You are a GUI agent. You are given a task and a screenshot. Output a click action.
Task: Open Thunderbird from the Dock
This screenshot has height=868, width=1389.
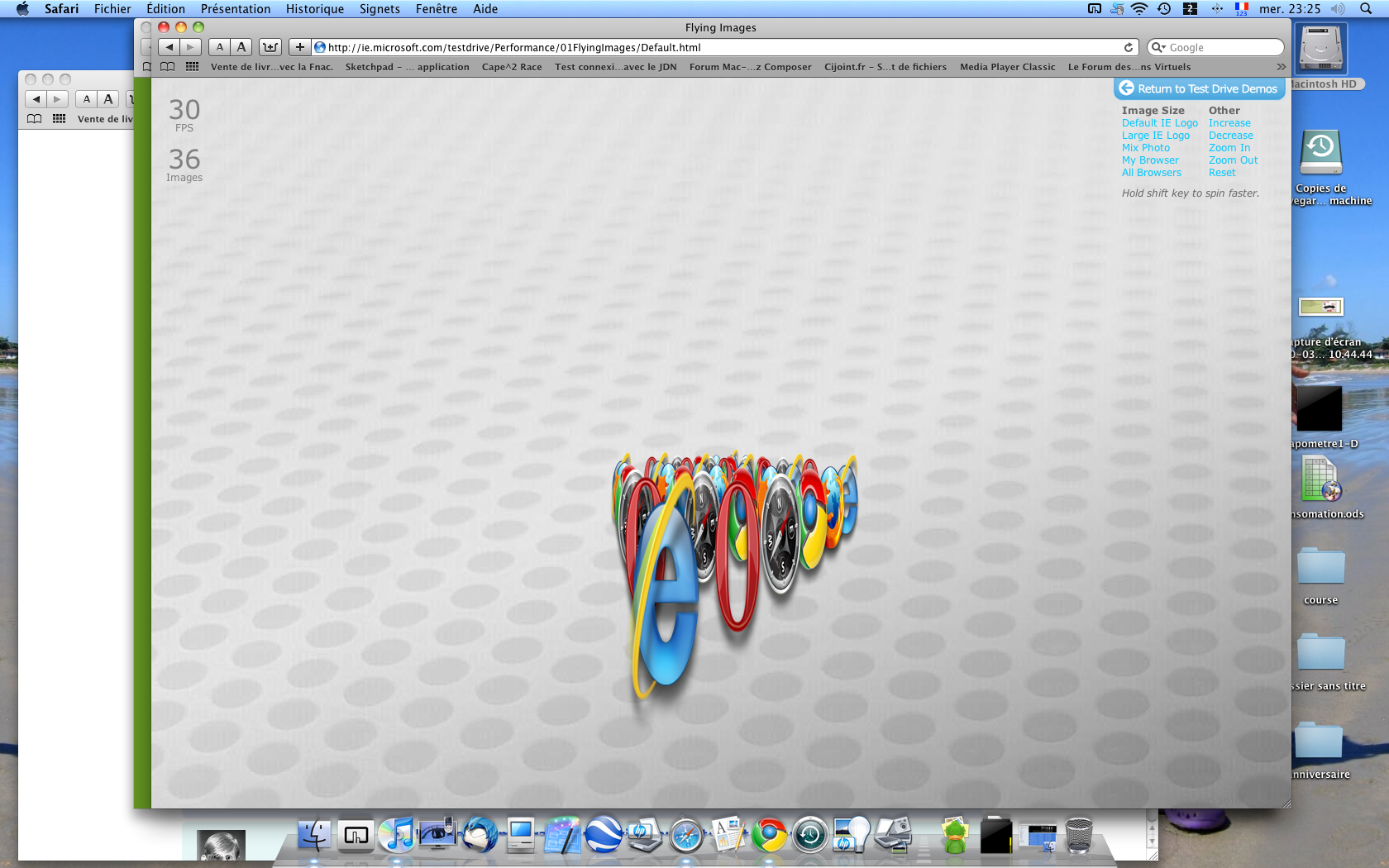click(480, 835)
